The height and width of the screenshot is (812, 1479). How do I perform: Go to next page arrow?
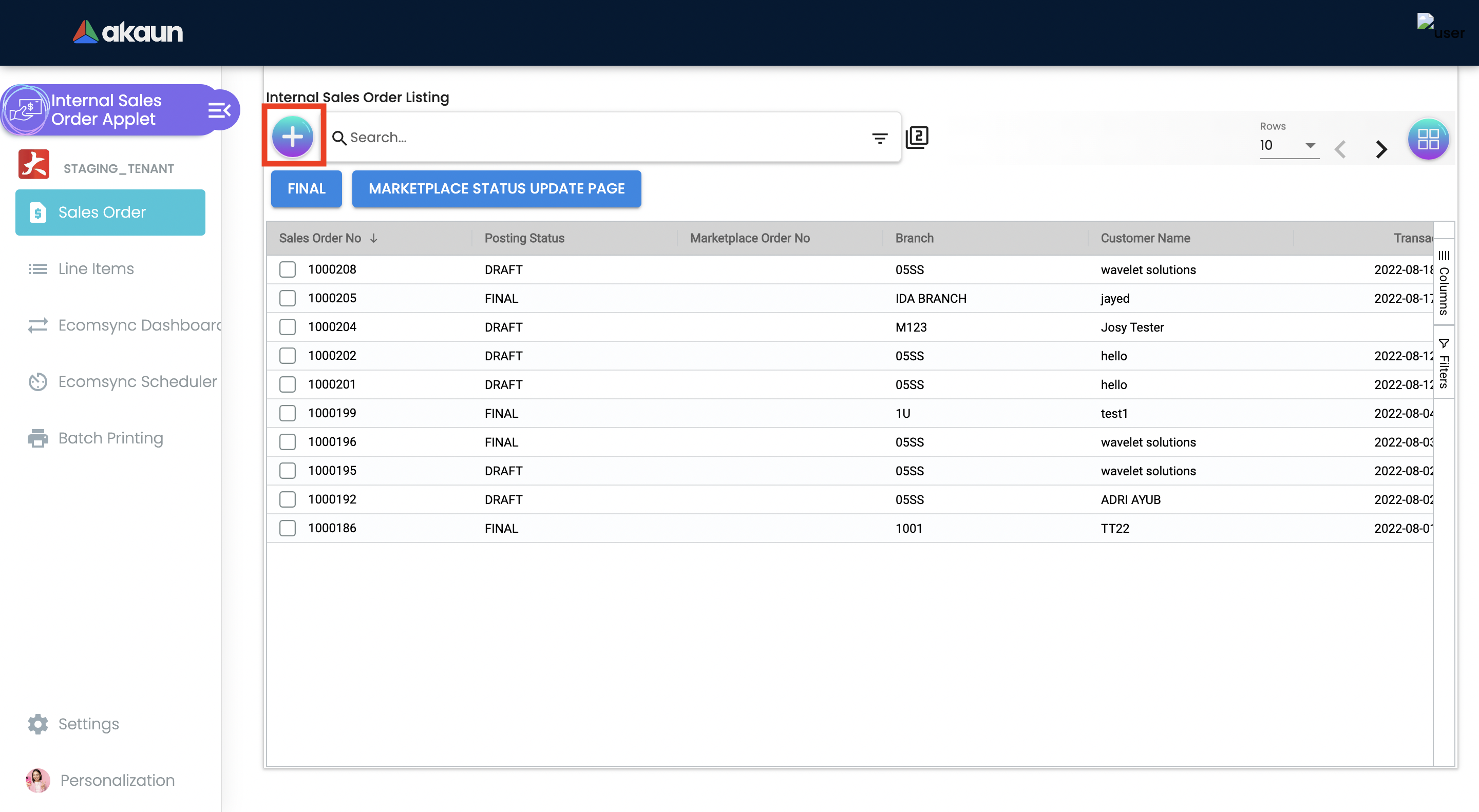click(1381, 149)
